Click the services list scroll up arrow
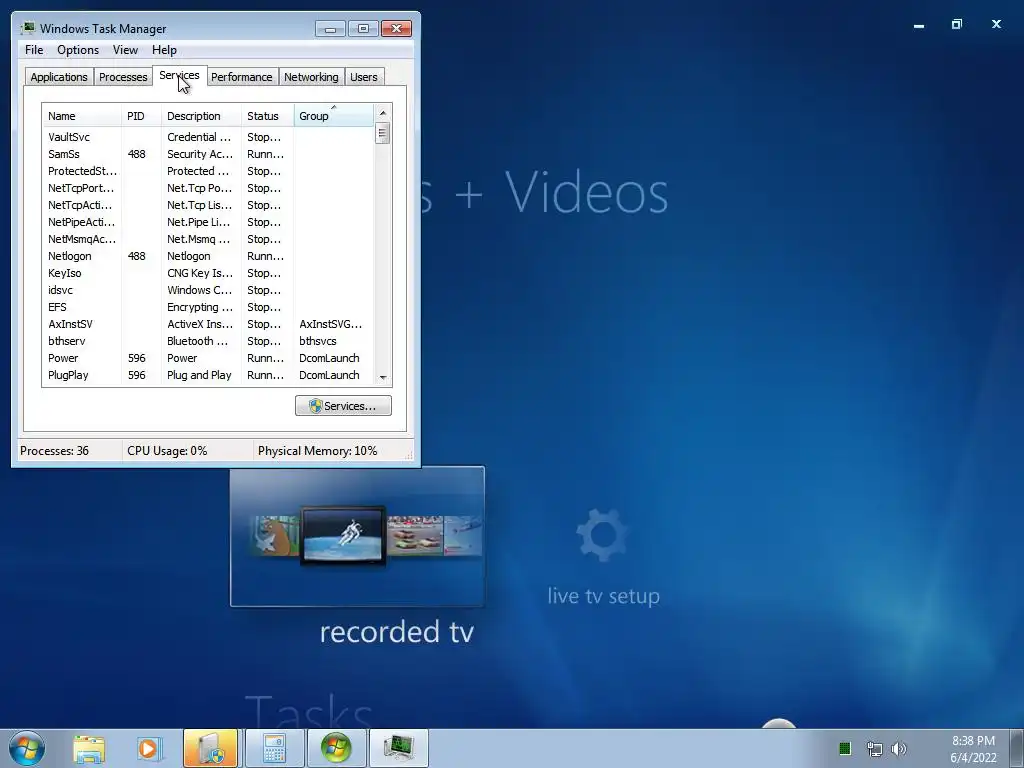Screen dimensions: 1024x768 point(383,113)
